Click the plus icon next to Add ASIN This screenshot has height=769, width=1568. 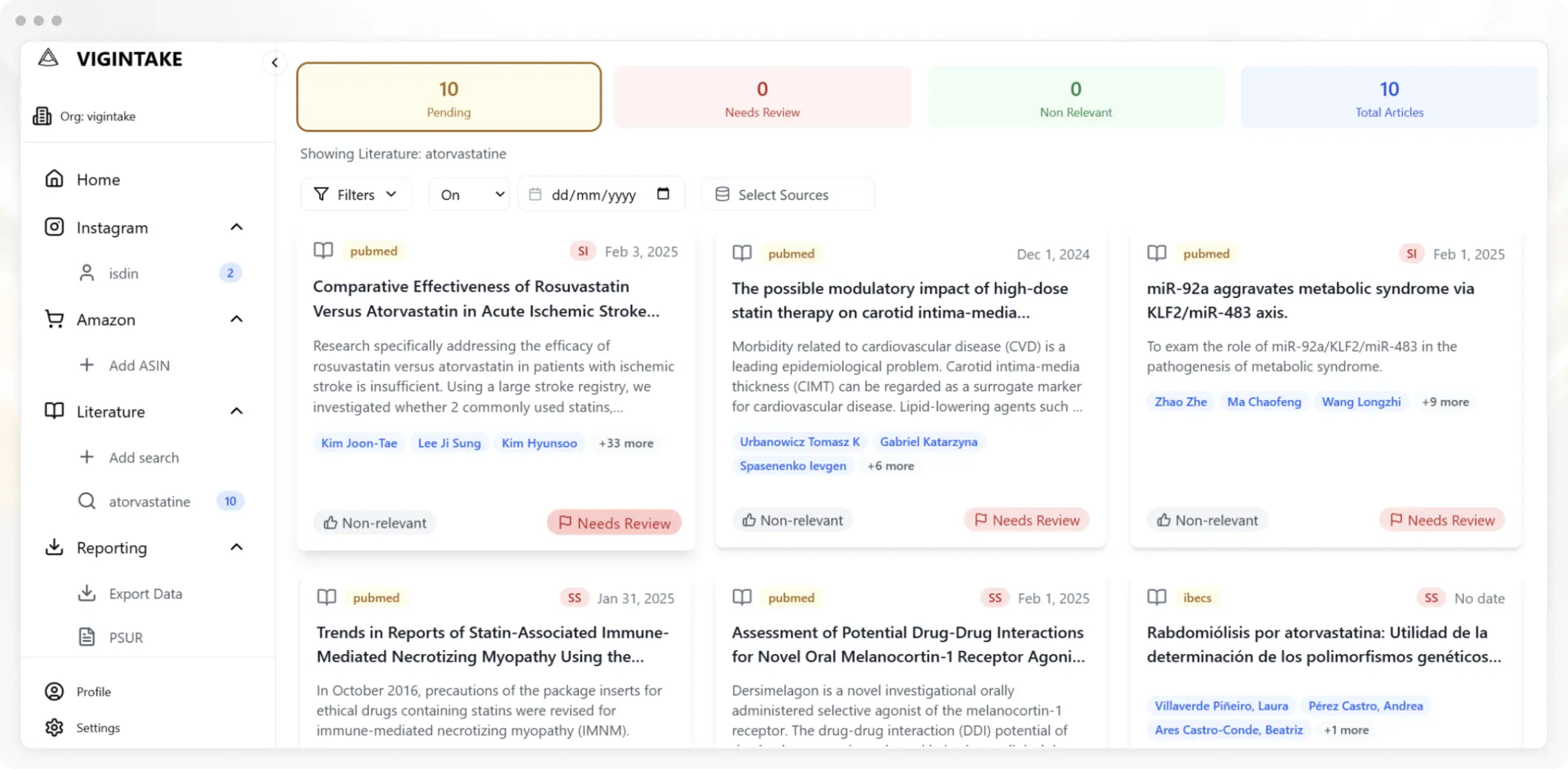[86, 365]
